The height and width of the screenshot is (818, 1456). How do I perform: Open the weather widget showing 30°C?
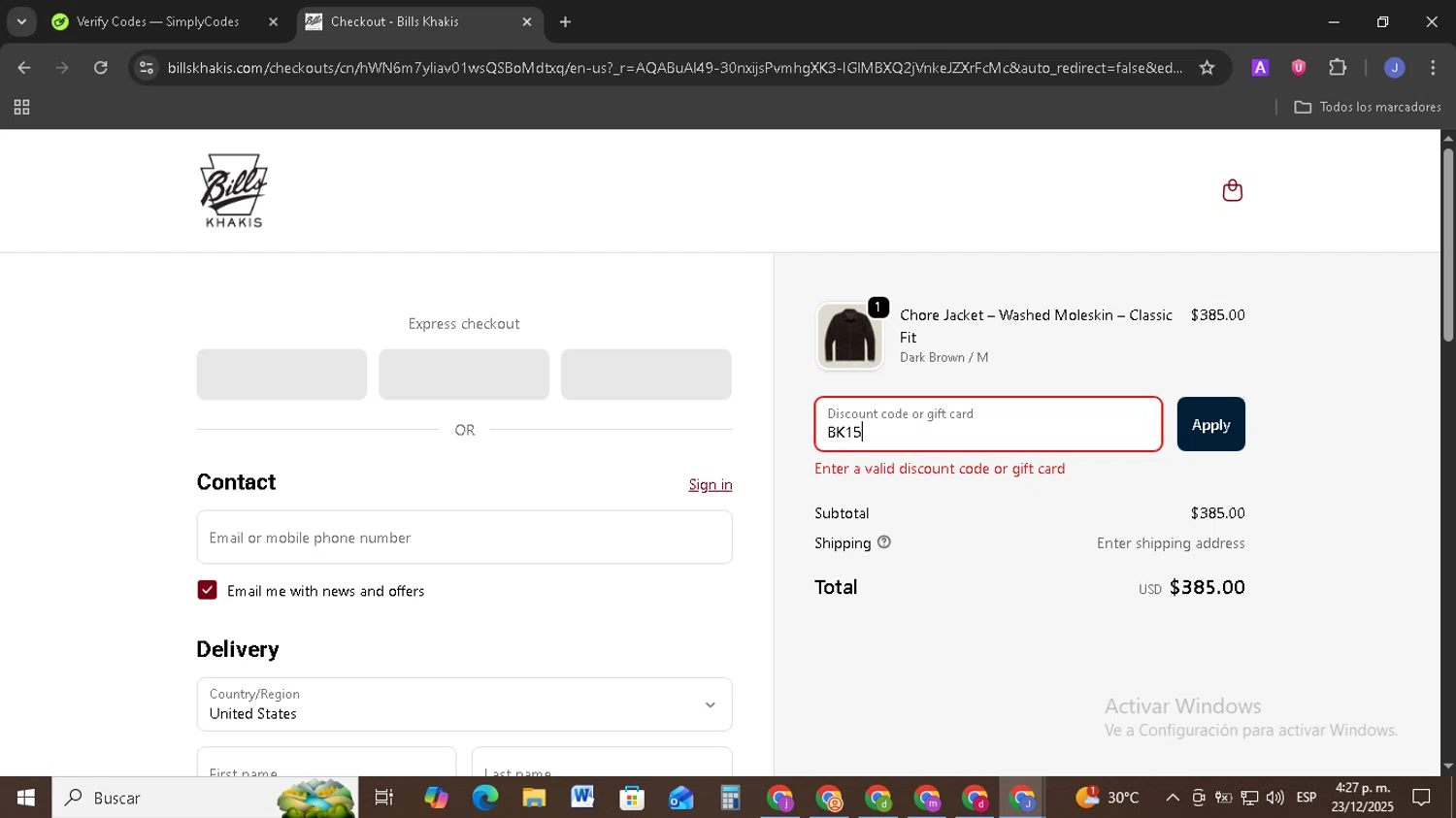[x=1107, y=798]
